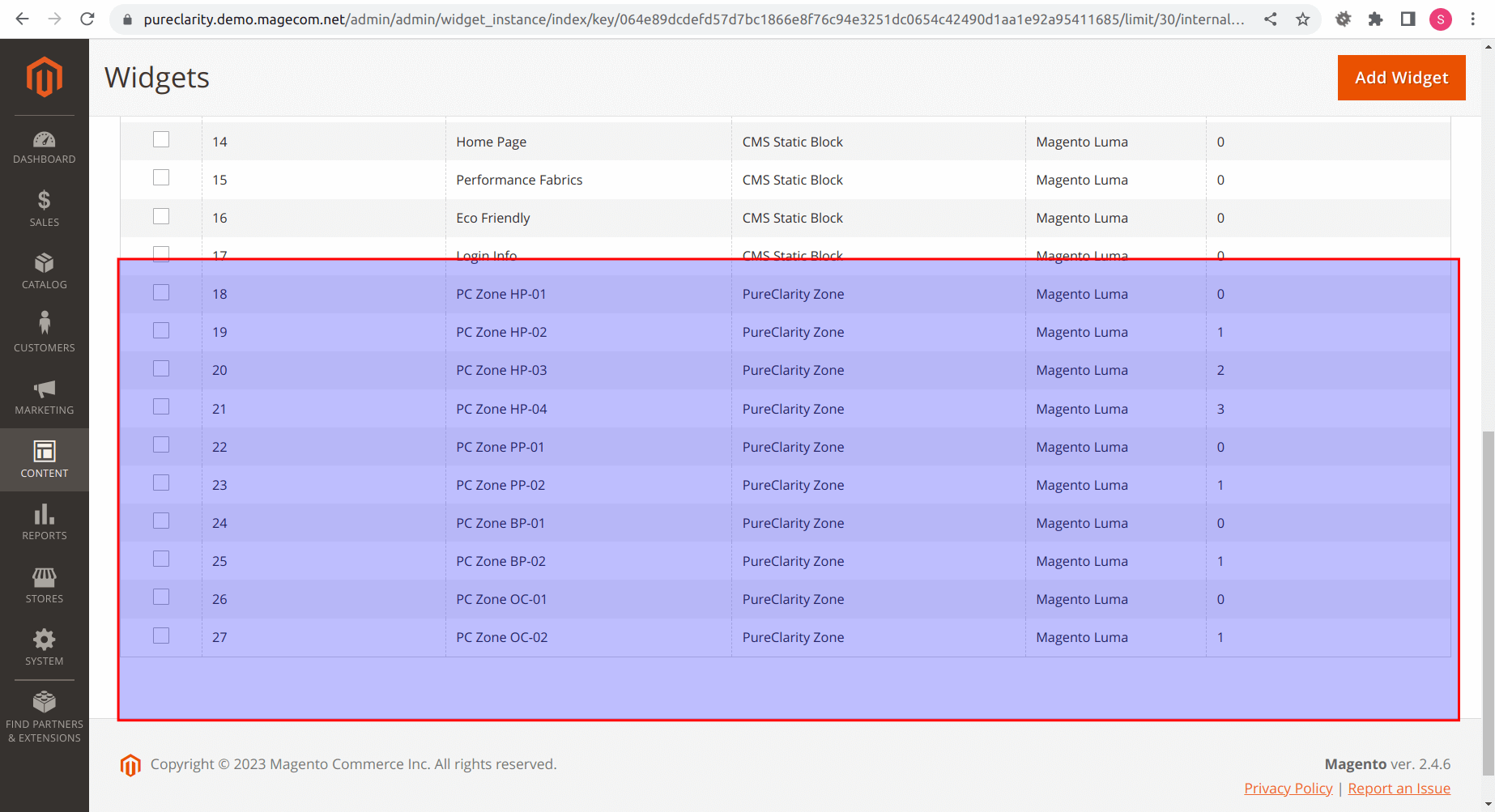The image size is (1495, 812).
Task: Open widget titled Eco Friendly
Action: pyautogui.click(x=492, y=218)
